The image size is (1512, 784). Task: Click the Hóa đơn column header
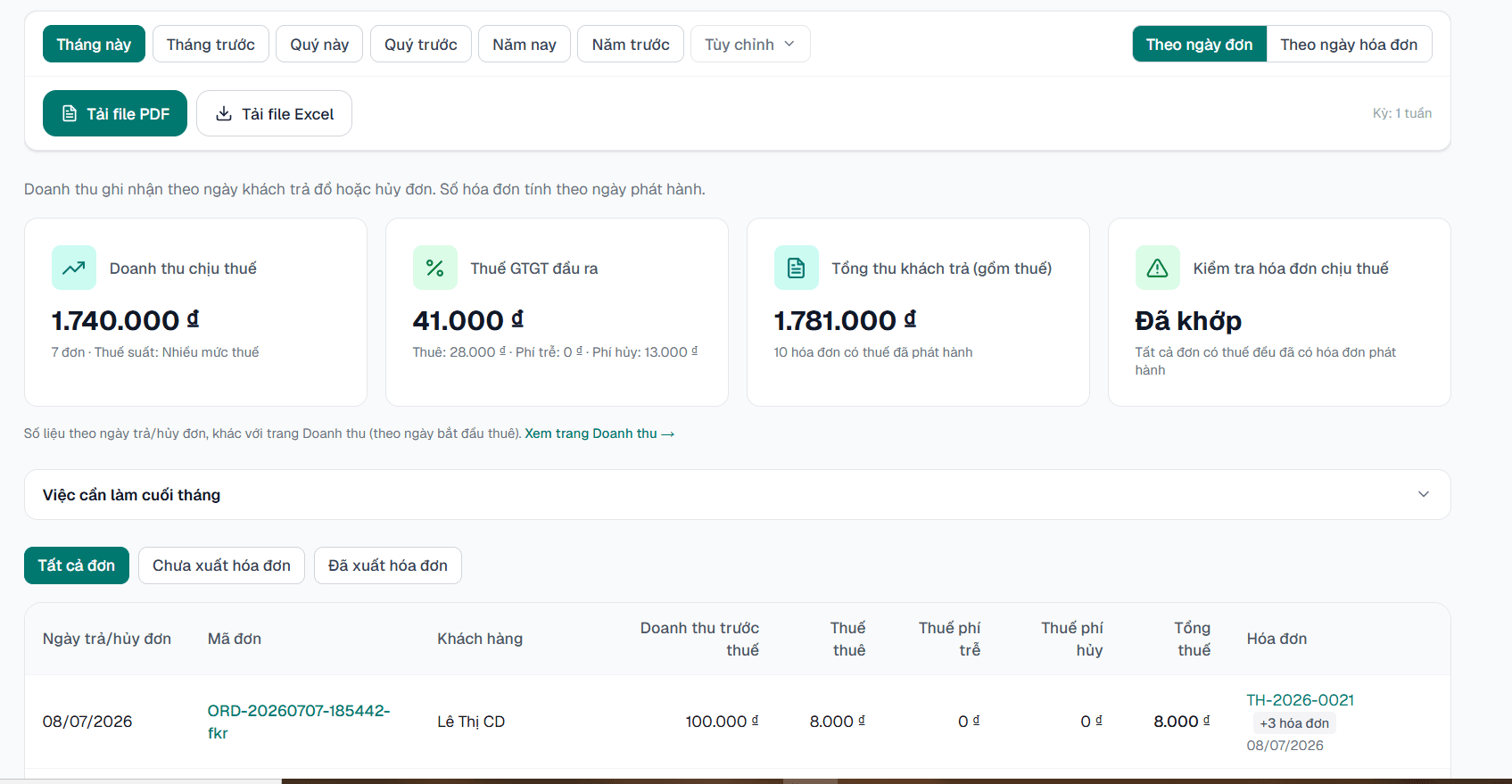point(1277,639)
